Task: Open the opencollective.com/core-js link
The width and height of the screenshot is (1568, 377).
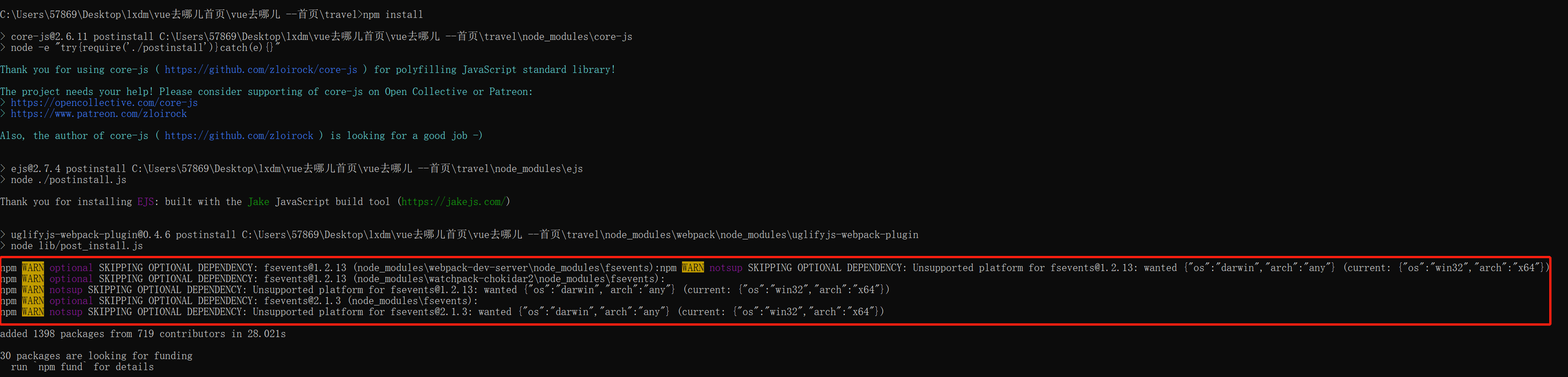Action: pyautogui.click(x=104, y=103)
